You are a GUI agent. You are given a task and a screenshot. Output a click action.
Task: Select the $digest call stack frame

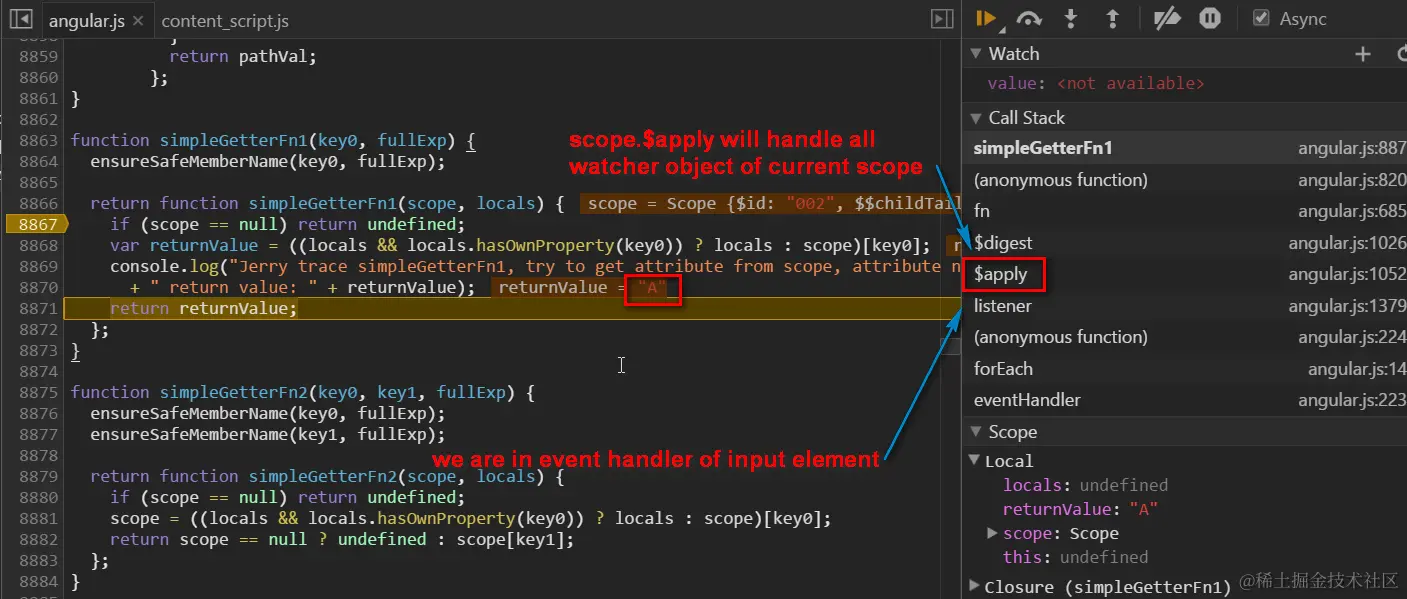pyautogui.click(x=1184, y=243)
